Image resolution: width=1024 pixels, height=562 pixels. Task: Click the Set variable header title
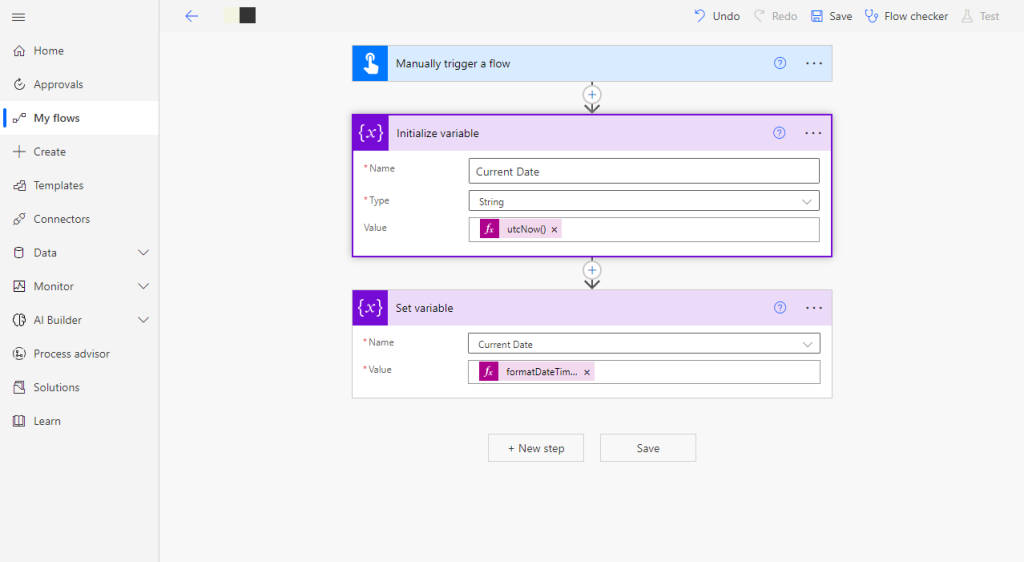(x=424, y=308)
